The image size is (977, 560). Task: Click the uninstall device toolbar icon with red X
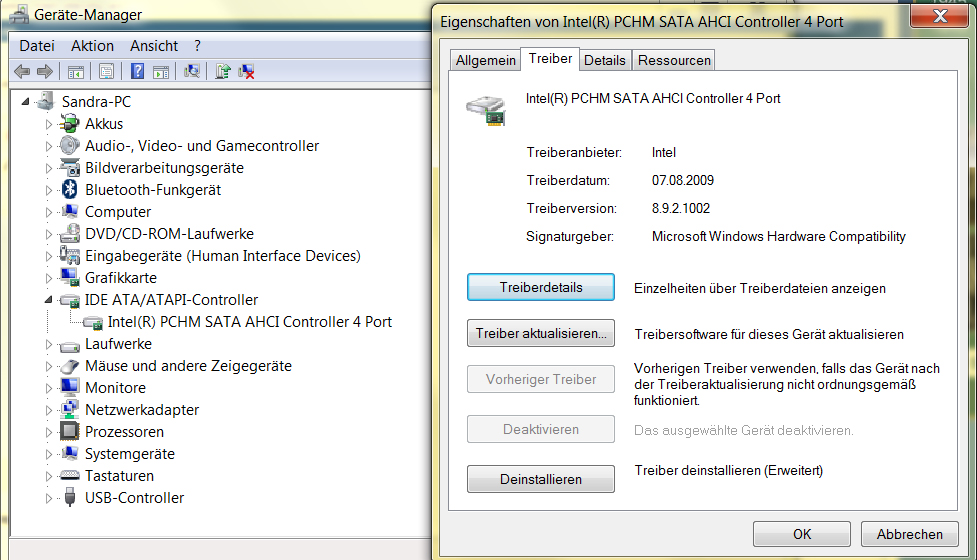tap(247, 72)
